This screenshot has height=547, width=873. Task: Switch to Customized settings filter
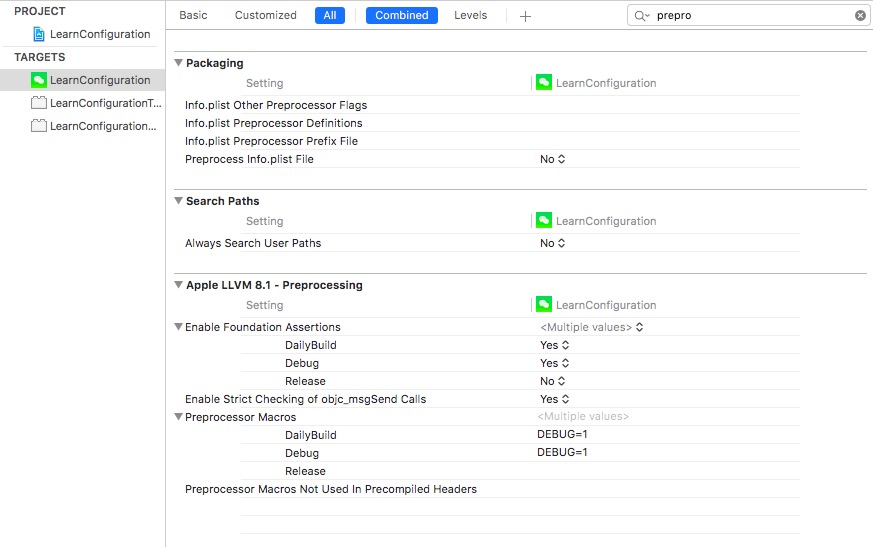(266, 15)
